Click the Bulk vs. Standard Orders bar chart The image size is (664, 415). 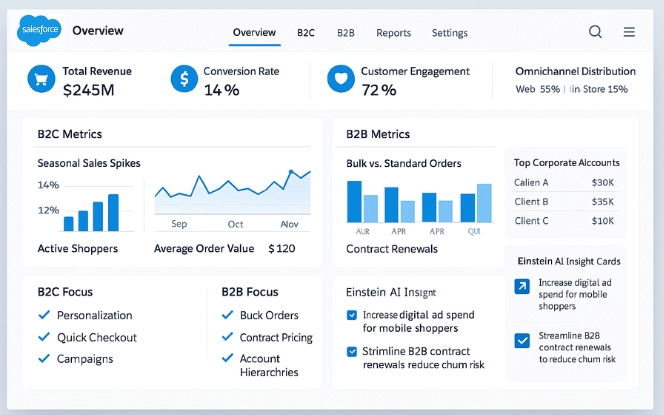pos(418,200)
